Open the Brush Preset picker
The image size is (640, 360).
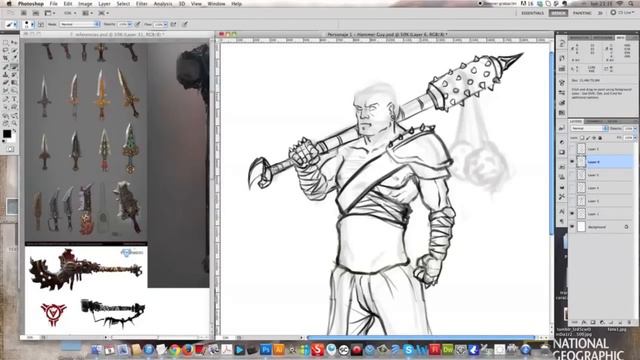point(28,24)
